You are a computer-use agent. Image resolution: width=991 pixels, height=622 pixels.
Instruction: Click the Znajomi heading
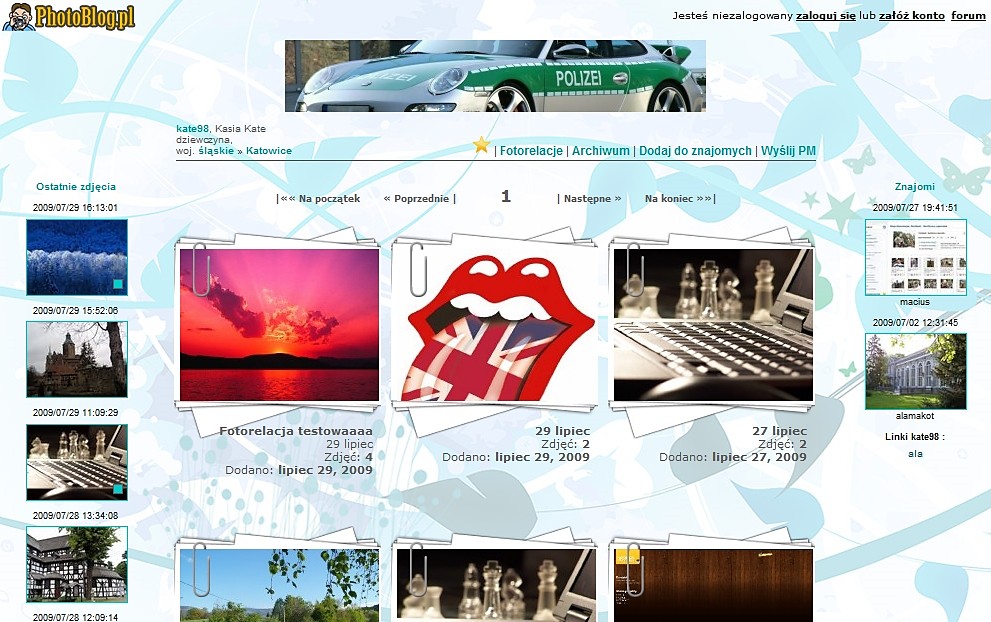(x=915, y=186)
